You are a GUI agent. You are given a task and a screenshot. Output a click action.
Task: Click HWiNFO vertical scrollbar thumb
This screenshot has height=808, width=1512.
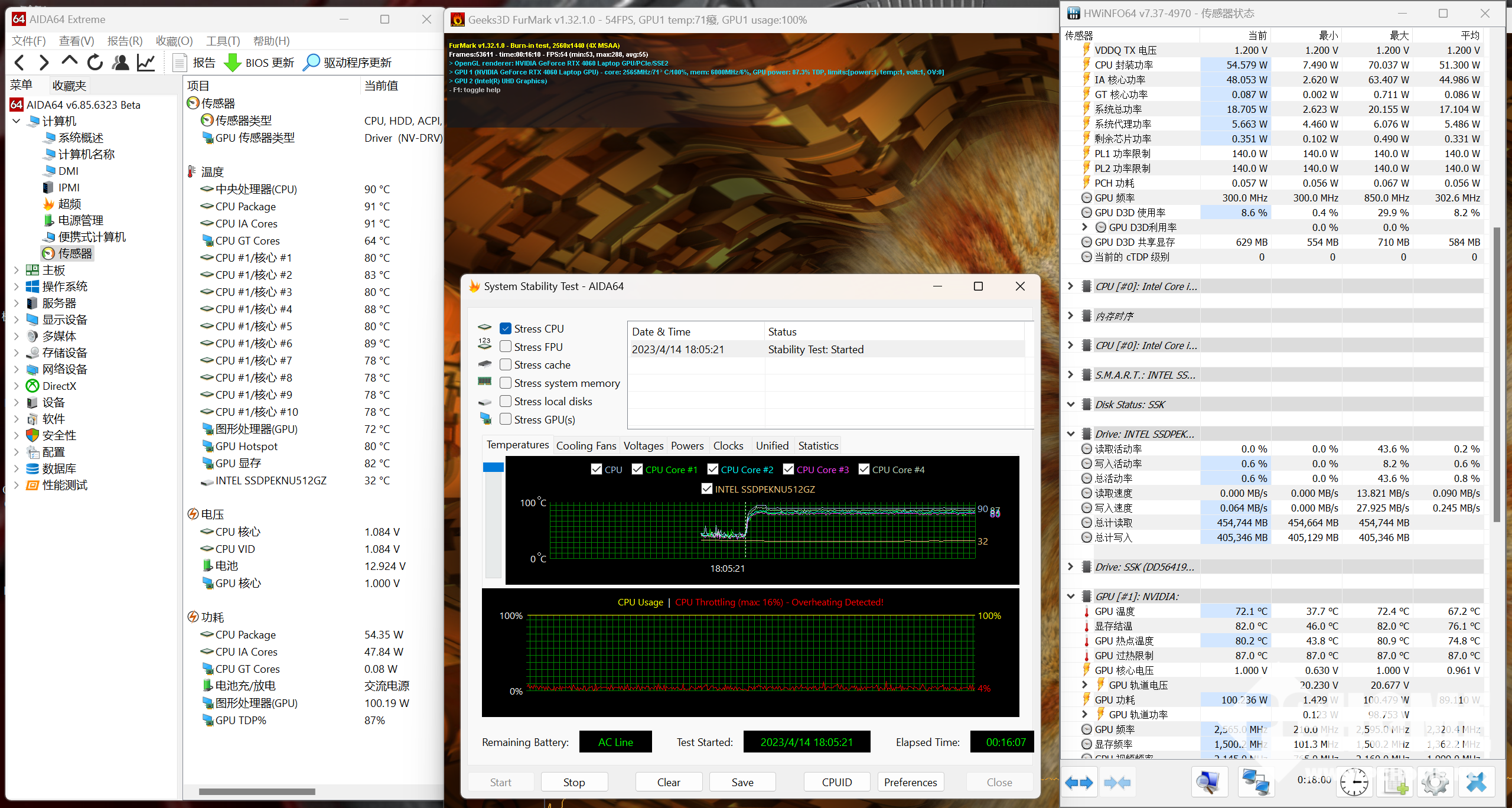click(1497, 374)
